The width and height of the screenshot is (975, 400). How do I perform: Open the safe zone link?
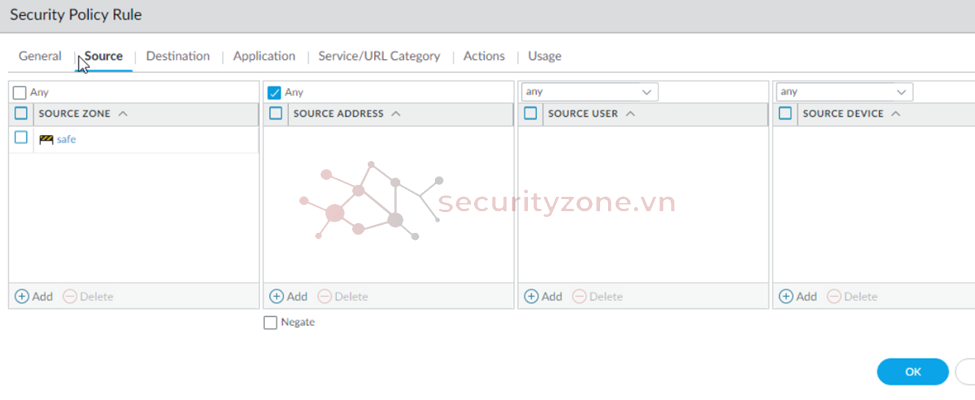tap(67, 139)
